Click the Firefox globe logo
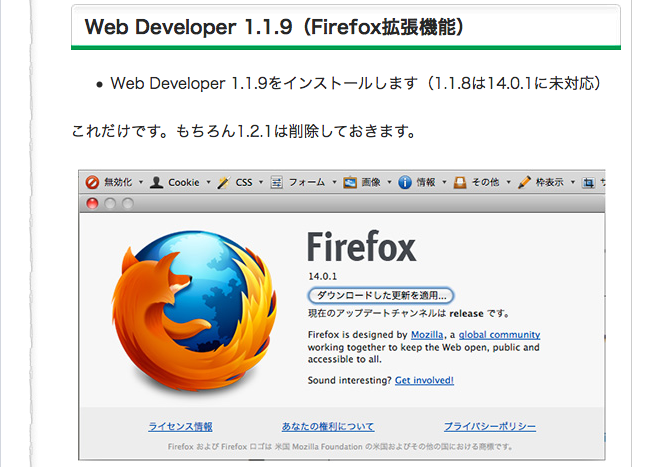The width and height of the screenshot is (657, 467). click(x=194, y=311)
